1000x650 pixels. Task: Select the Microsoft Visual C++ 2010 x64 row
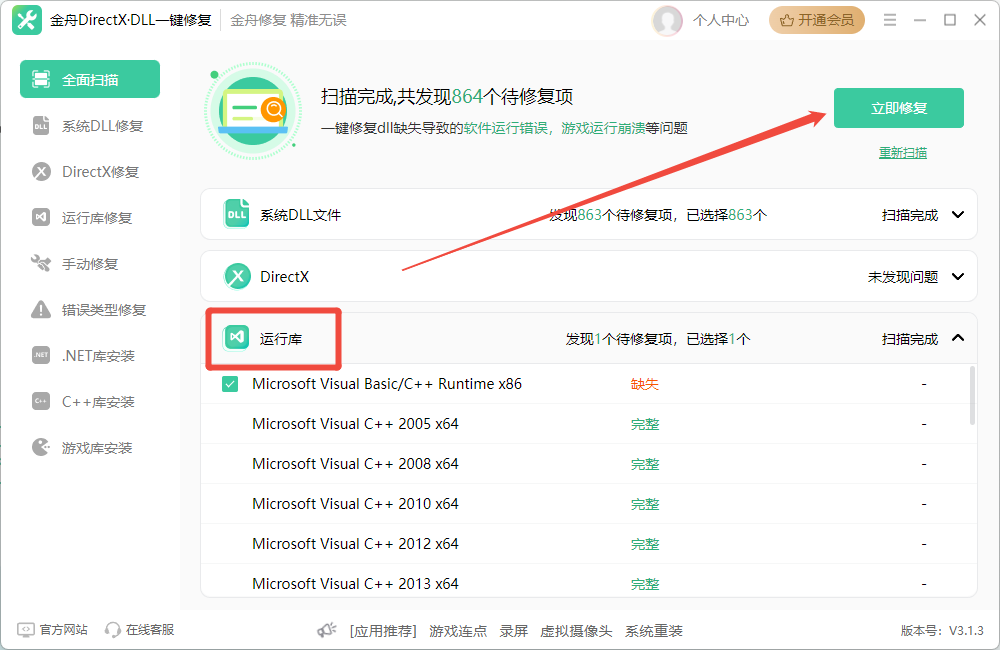tap(589, 504)
